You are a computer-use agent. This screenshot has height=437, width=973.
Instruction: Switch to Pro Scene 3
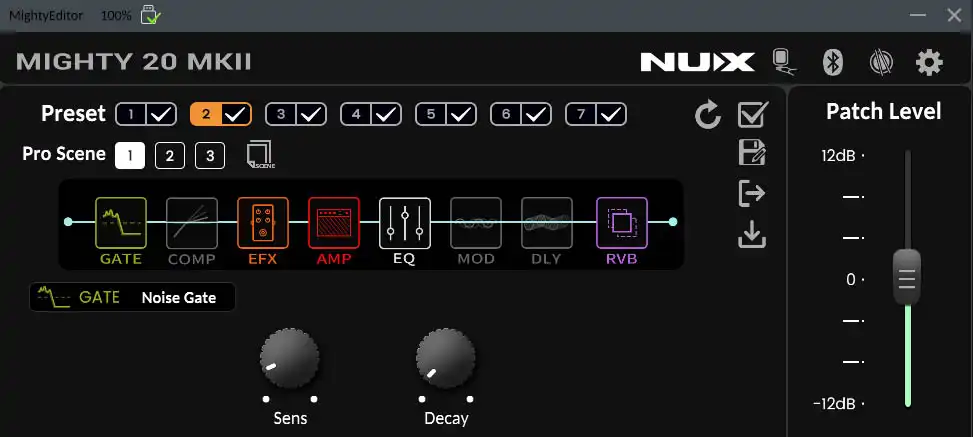210,156
